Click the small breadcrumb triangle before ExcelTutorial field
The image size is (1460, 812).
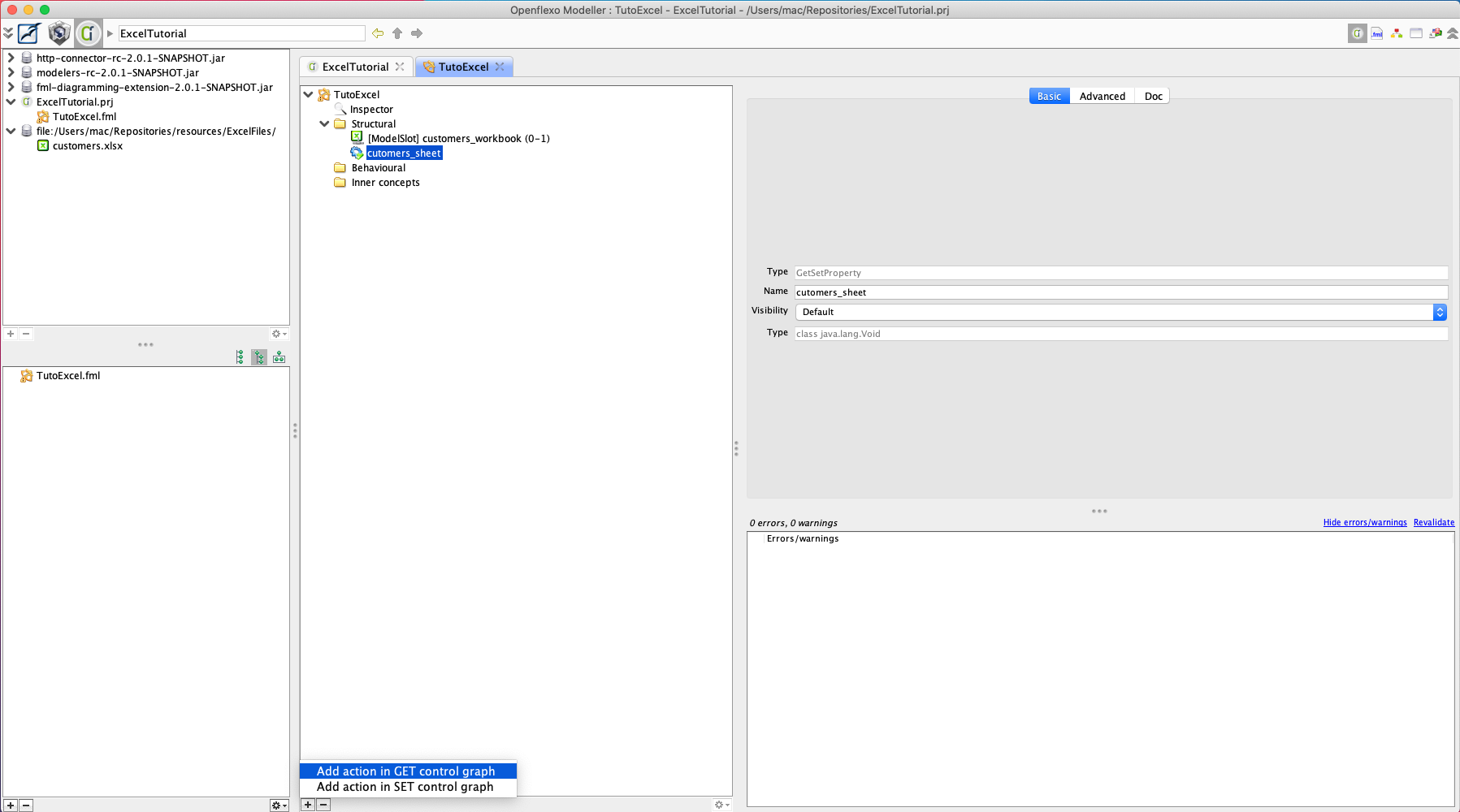click(x=110, y=33)
